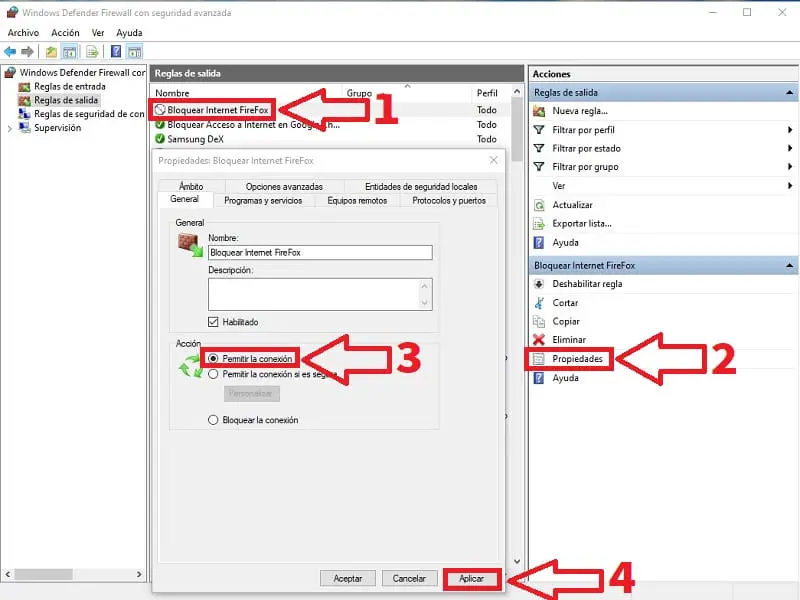Click the Help toolbar icon
This screenshot has height=600, width=800.
tap(116, 52)
